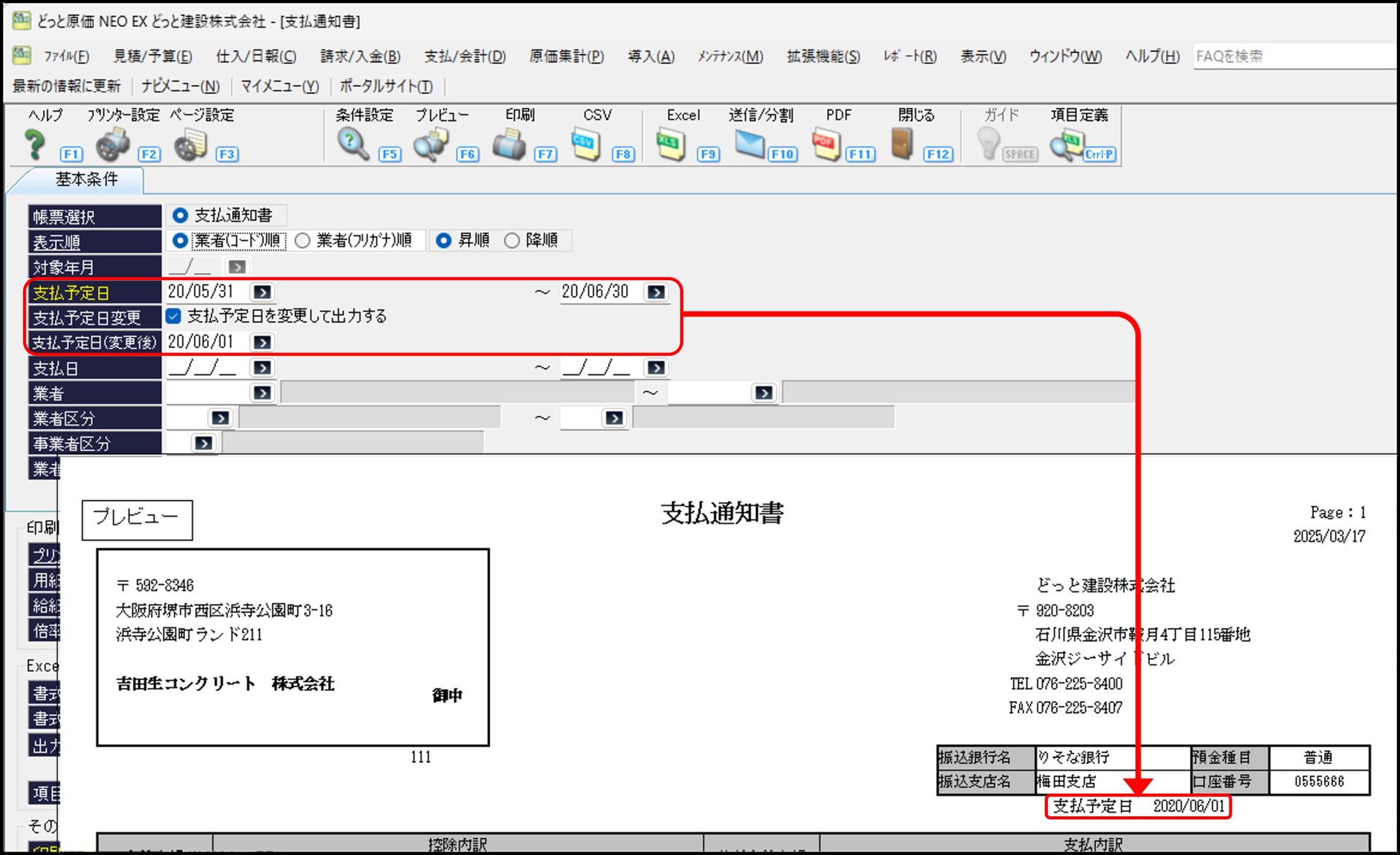Open the 事業者区分 selection arrow
Image resolution: width=1400 pixels, height=855 pixels.
pos(203,443)
